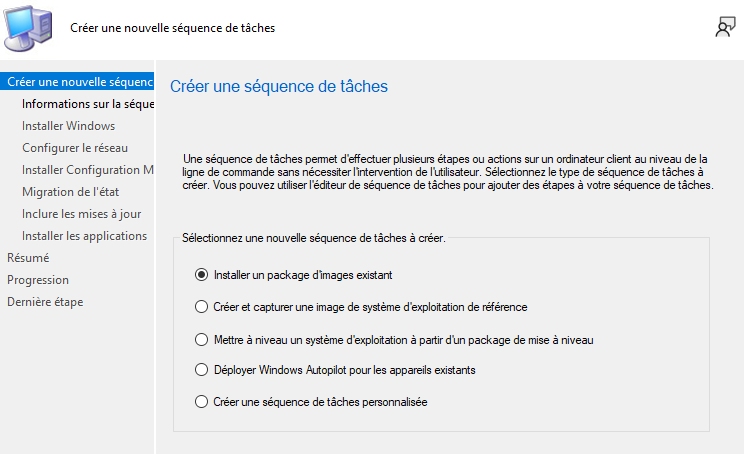Select 'Déployer Windows Autopilot' radio button
Image resolution: width=744 pixels, height=454 pixels.
click(x=202, y=370)
